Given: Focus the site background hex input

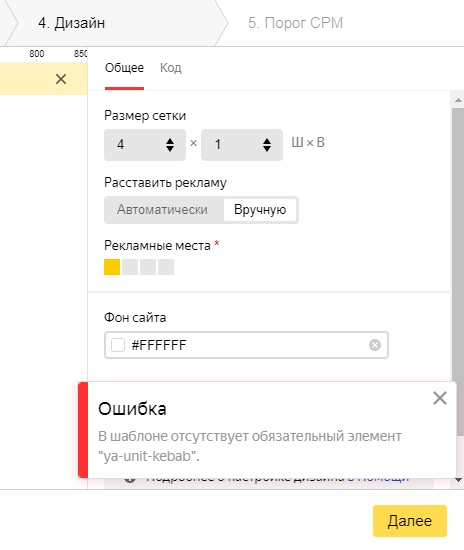Looking at the screenshot, I should click(246, 345).
